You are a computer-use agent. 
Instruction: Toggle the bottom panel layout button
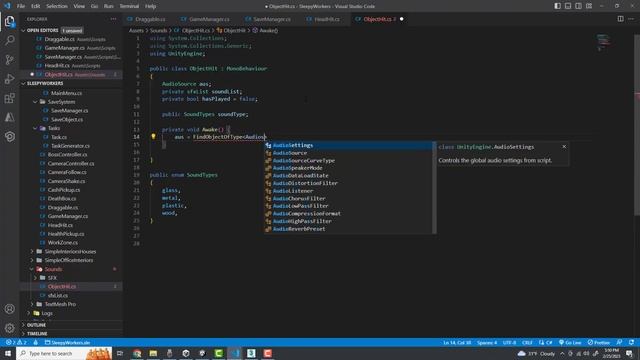pyautogui.click(x=568, y=6)
